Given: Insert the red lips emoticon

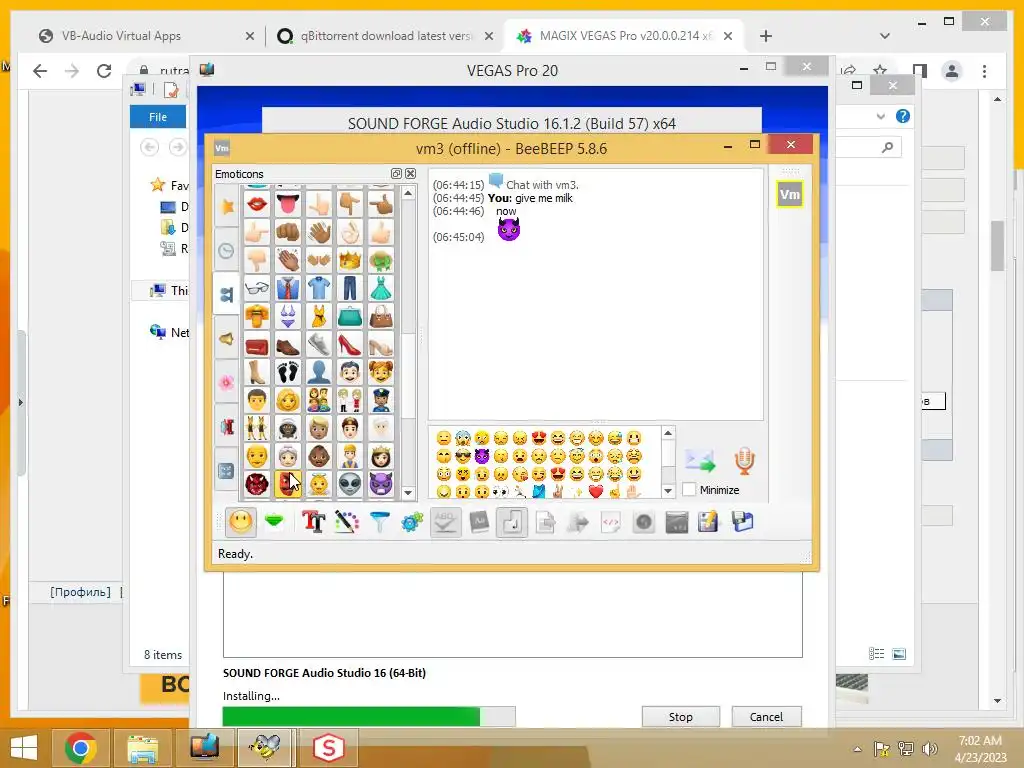Looking at the screenshot, I should click(257, 204).
